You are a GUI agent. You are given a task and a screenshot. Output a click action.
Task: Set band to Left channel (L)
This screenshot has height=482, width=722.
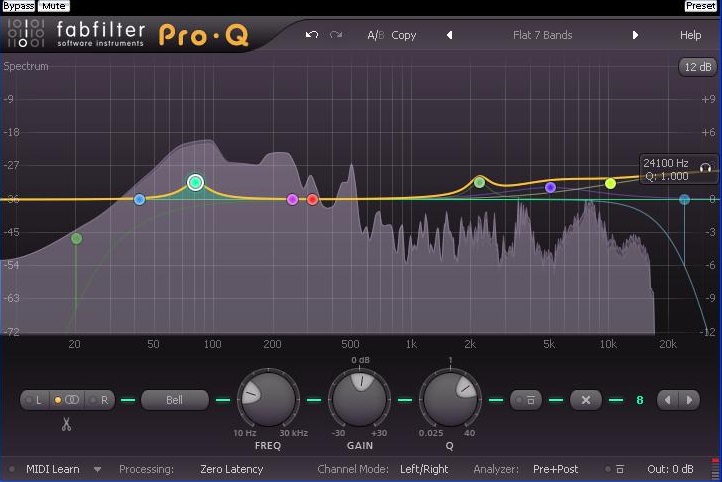point(35,400)
